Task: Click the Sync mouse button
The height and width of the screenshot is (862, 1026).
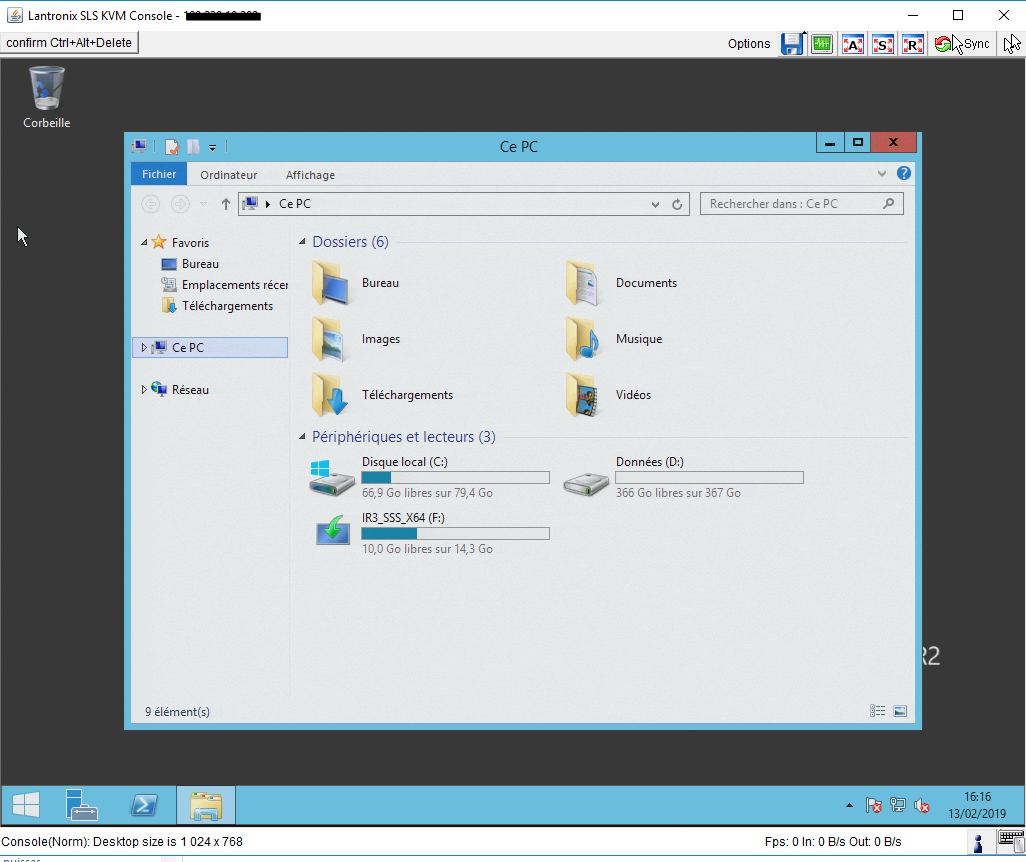Action: click(962, 44)
